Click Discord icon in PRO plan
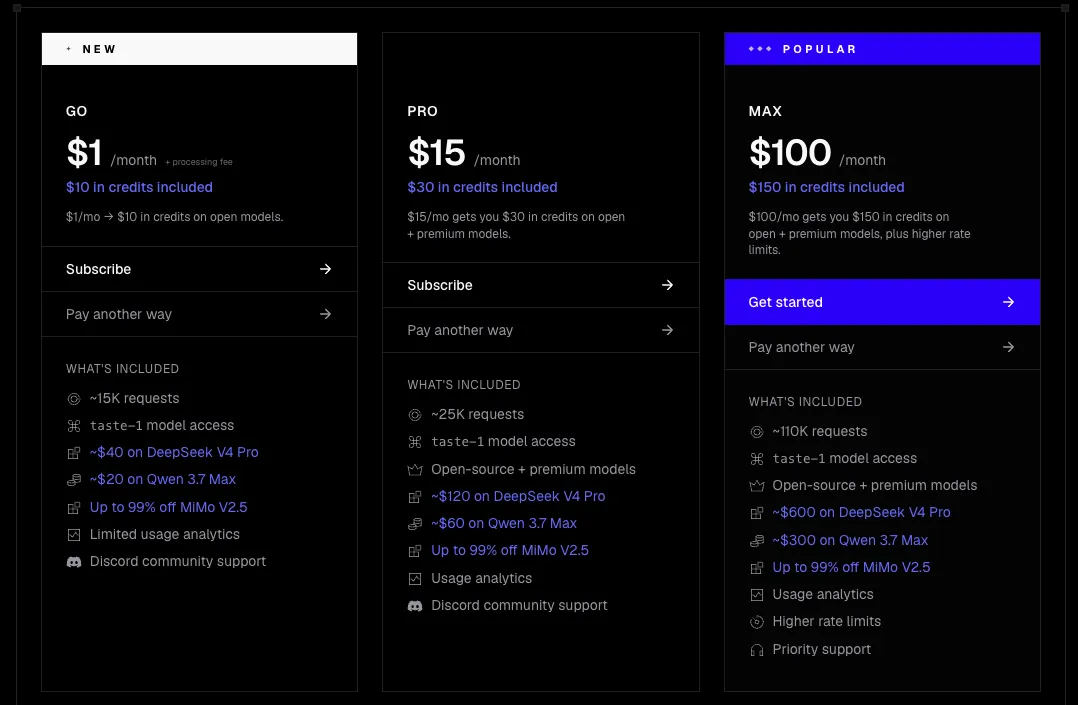This screenshot has height=705, width=1078. click(x=415, y=606)
